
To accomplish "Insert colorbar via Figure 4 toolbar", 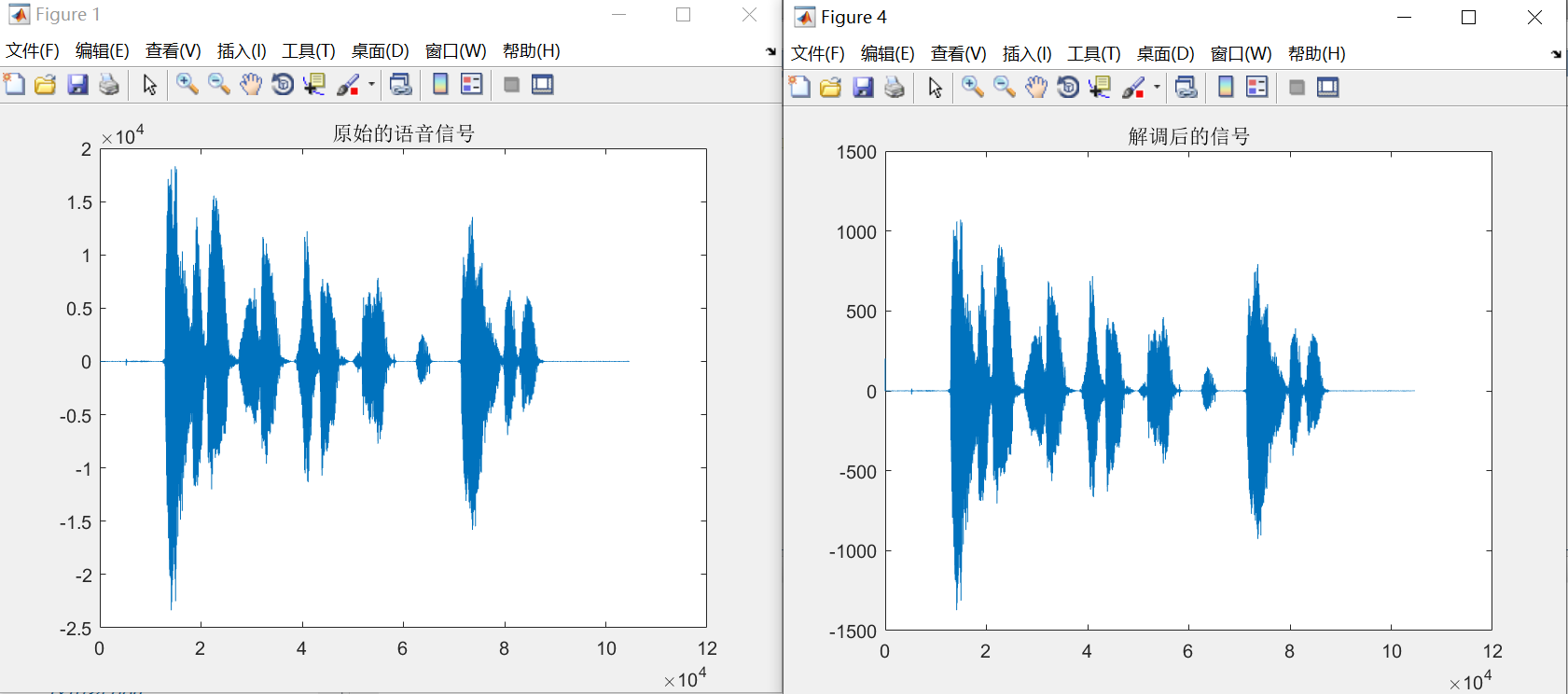I will pos(1226,88).
